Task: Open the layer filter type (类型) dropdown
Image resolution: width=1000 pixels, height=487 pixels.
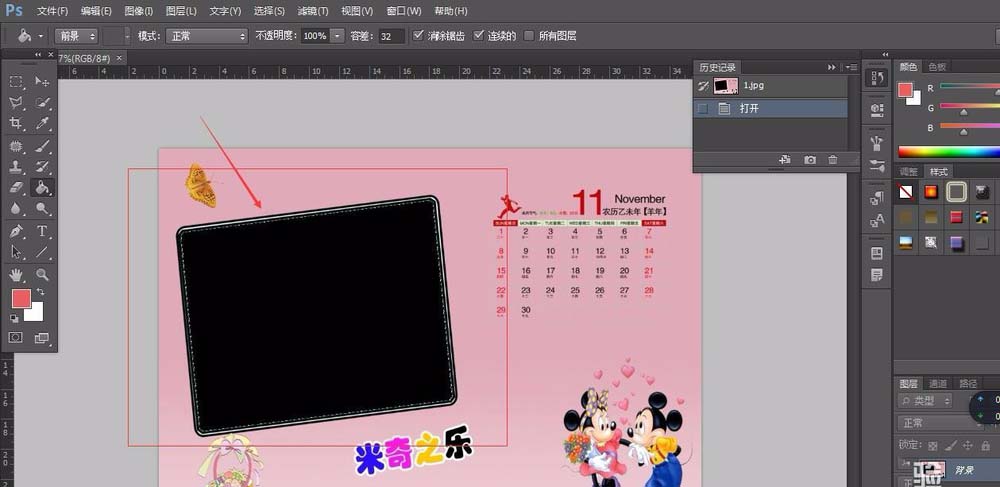Action: click(x=925, y=401)
